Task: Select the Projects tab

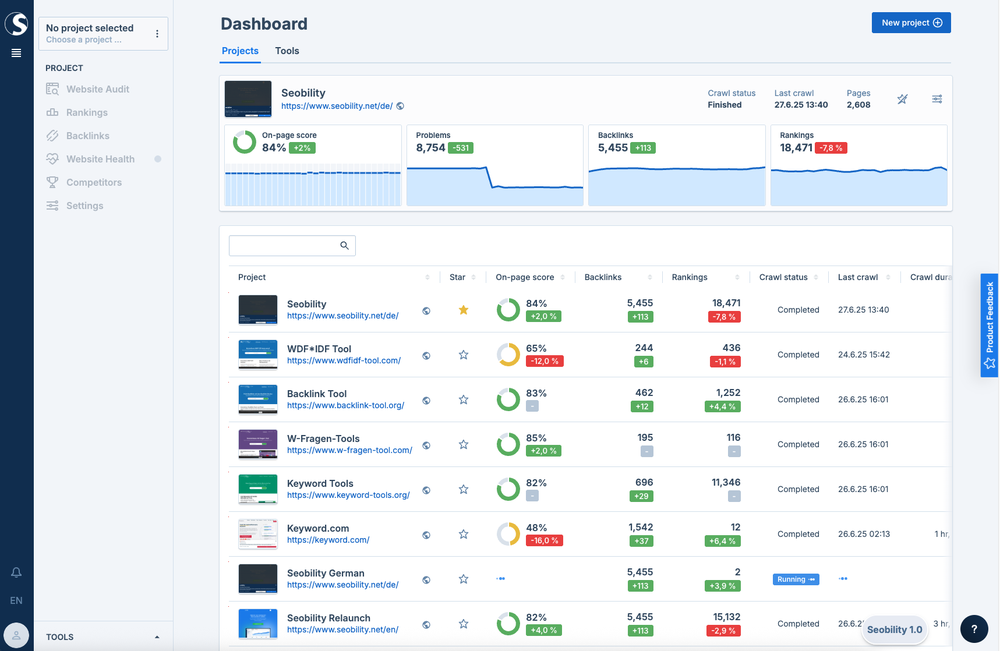Action: pos(240,51)
